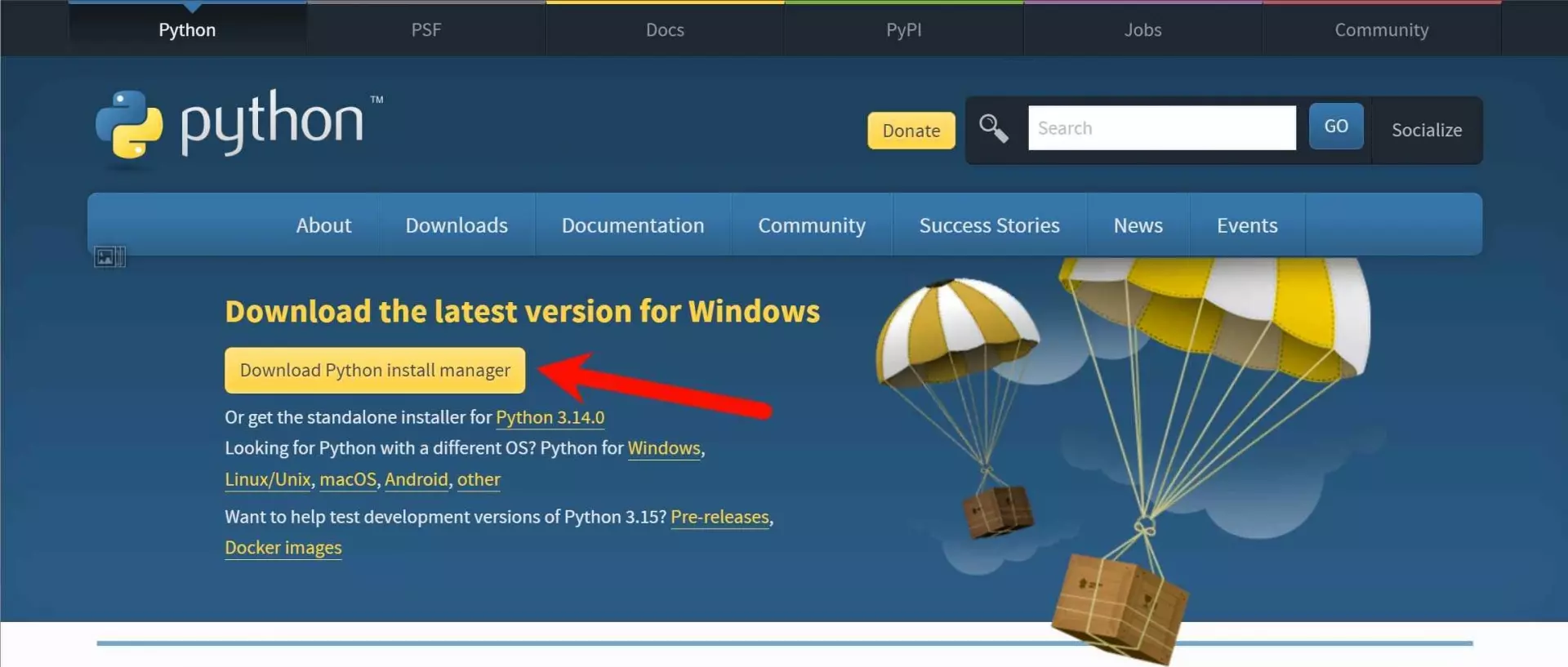Viewport: 1568px width, 667px height.
Task: Click the Donate button
Action: point(911,131)
